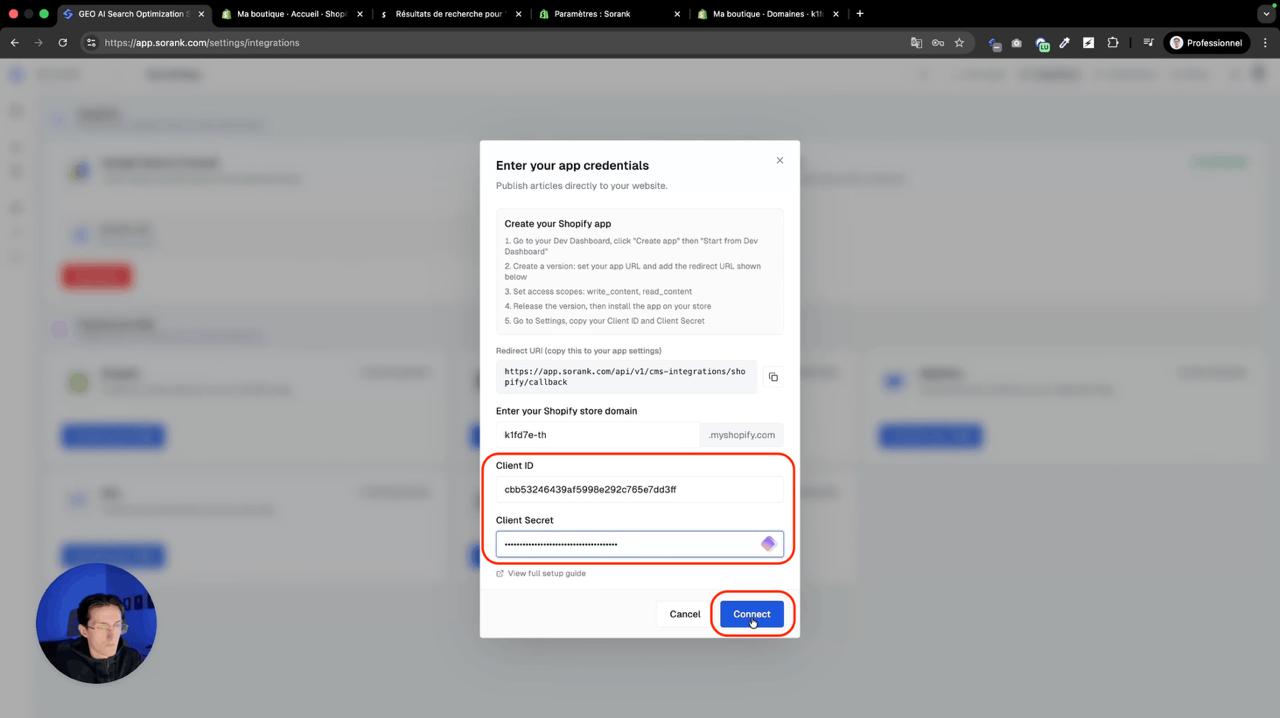1280x718 pixels.
Task: Copy the redirect URI with copy icon
Action: 773,377
